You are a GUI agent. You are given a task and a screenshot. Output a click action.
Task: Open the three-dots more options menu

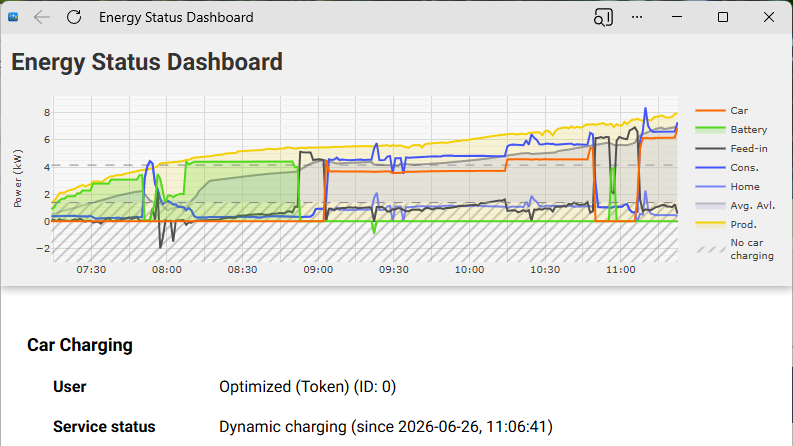(x=637, y=17)
